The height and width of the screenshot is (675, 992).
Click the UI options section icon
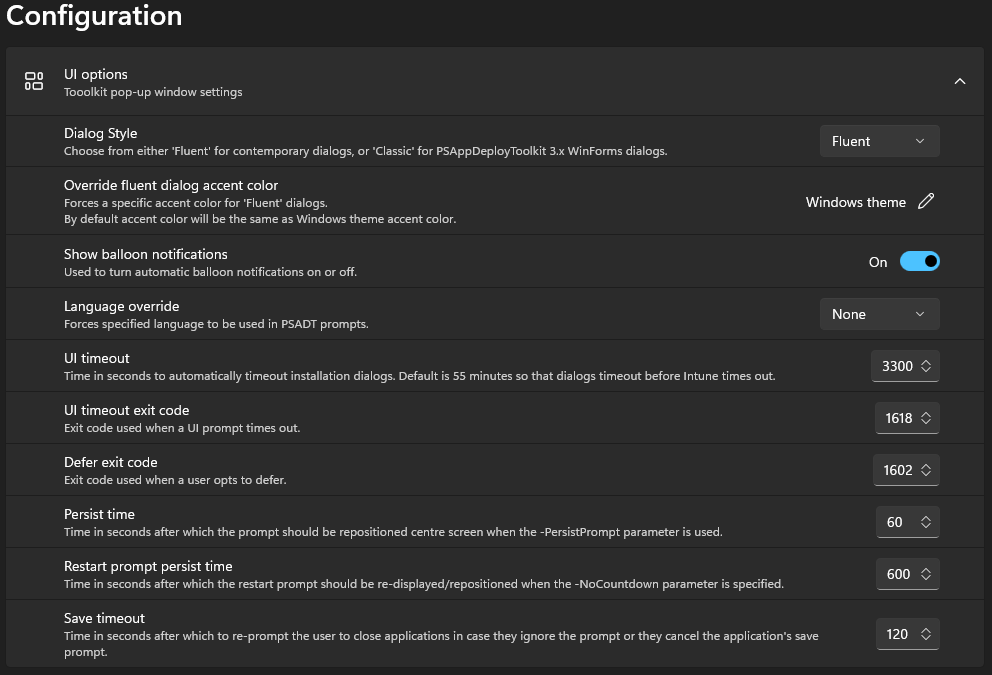click(x=33, y=81)
